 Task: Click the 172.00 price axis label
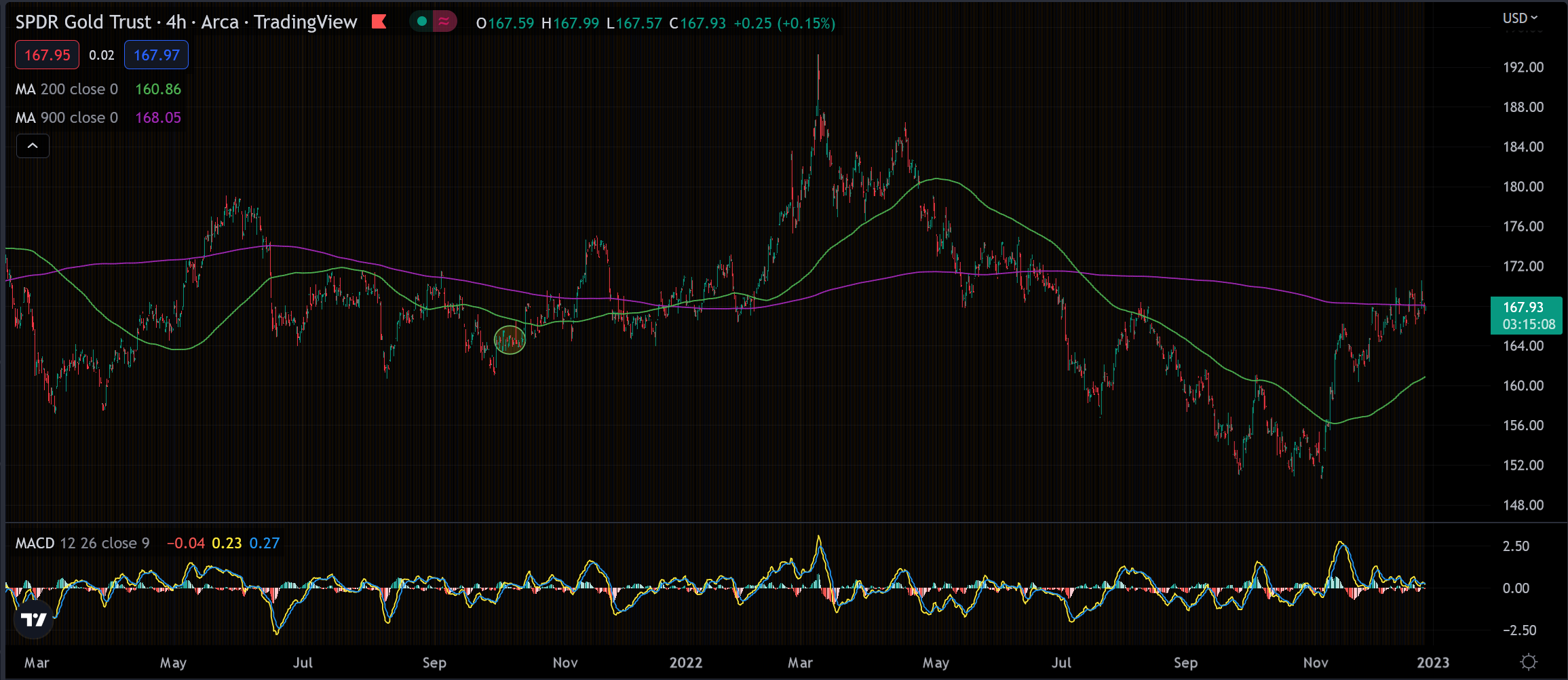pos(1523,266)
